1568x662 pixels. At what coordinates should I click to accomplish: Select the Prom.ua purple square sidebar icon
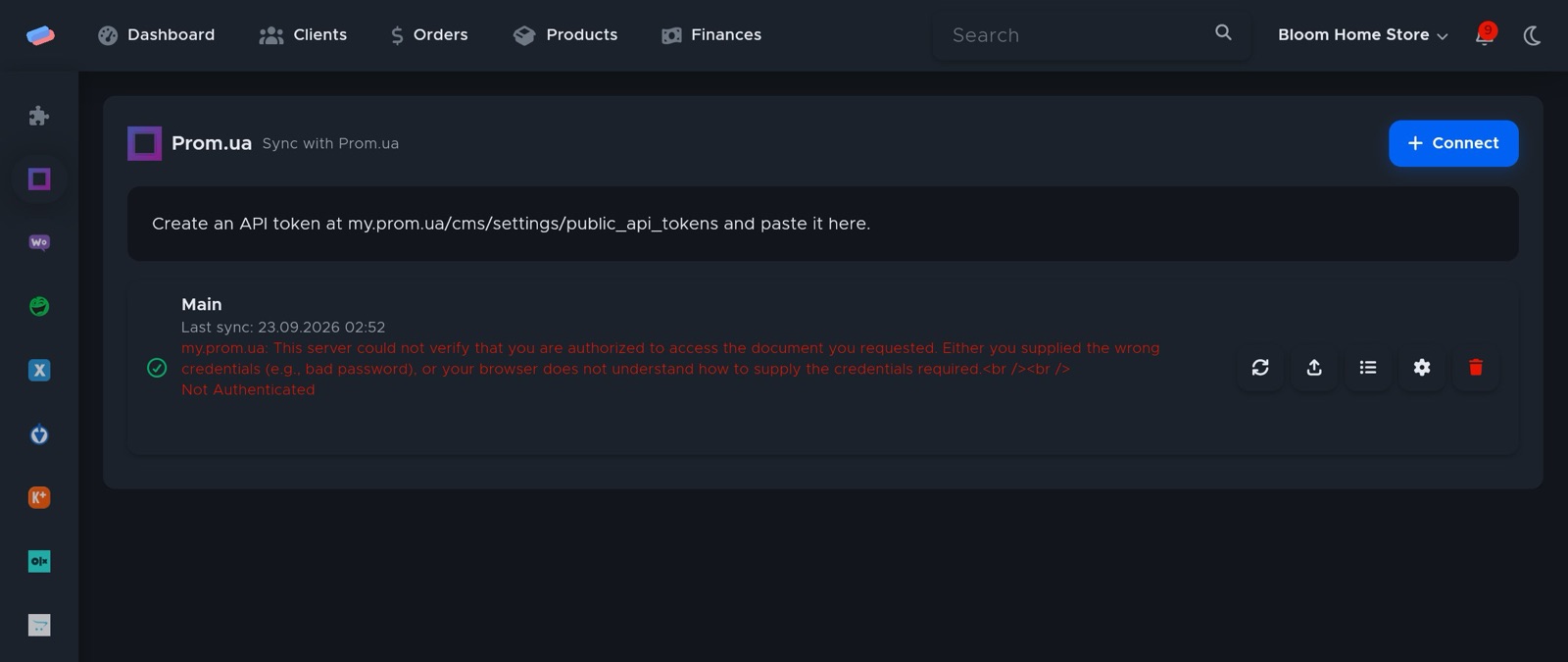[39, 179]
